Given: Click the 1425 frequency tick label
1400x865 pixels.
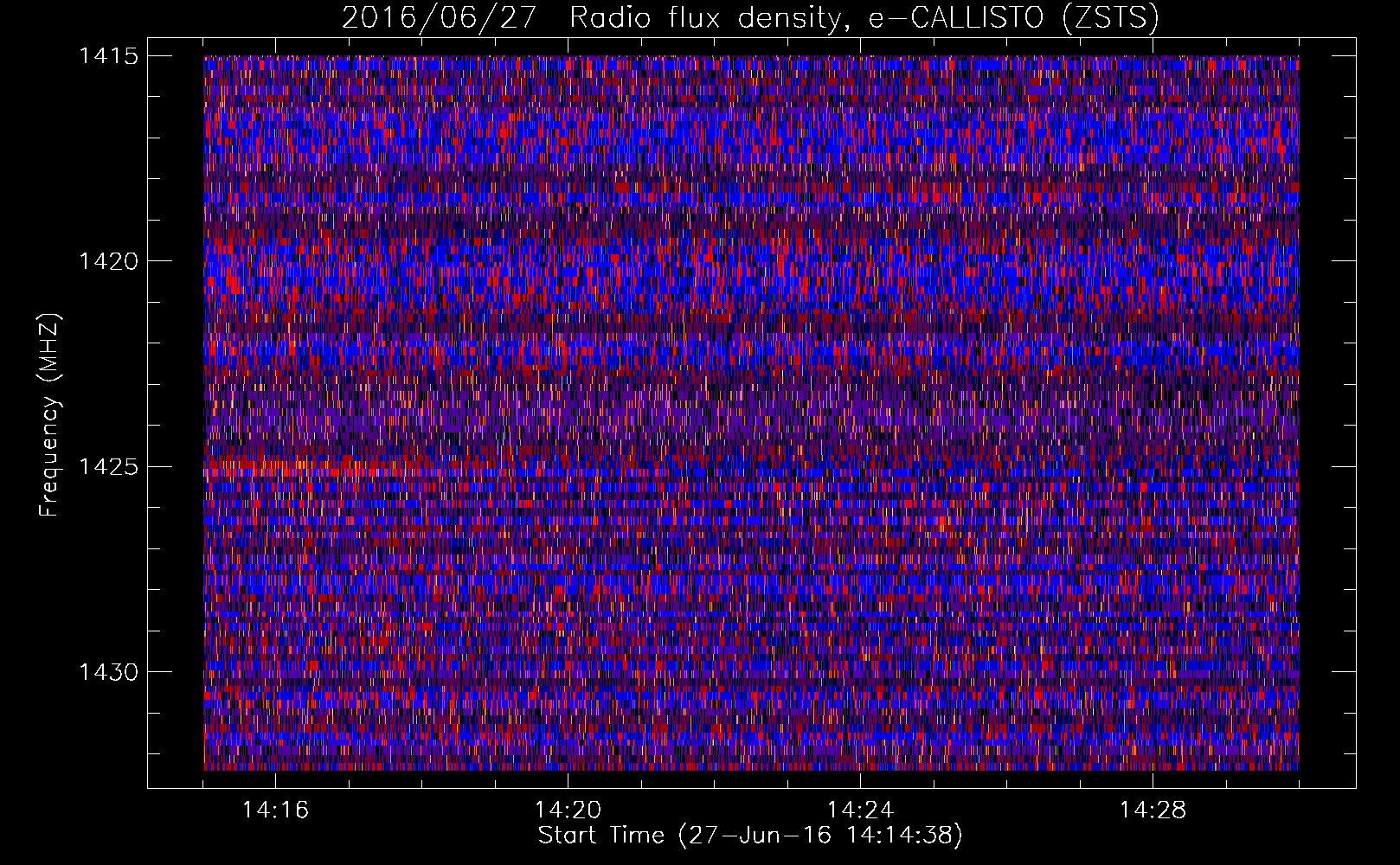Looking at the screenshot, I should pyautogui.click(x=109, y=467).
